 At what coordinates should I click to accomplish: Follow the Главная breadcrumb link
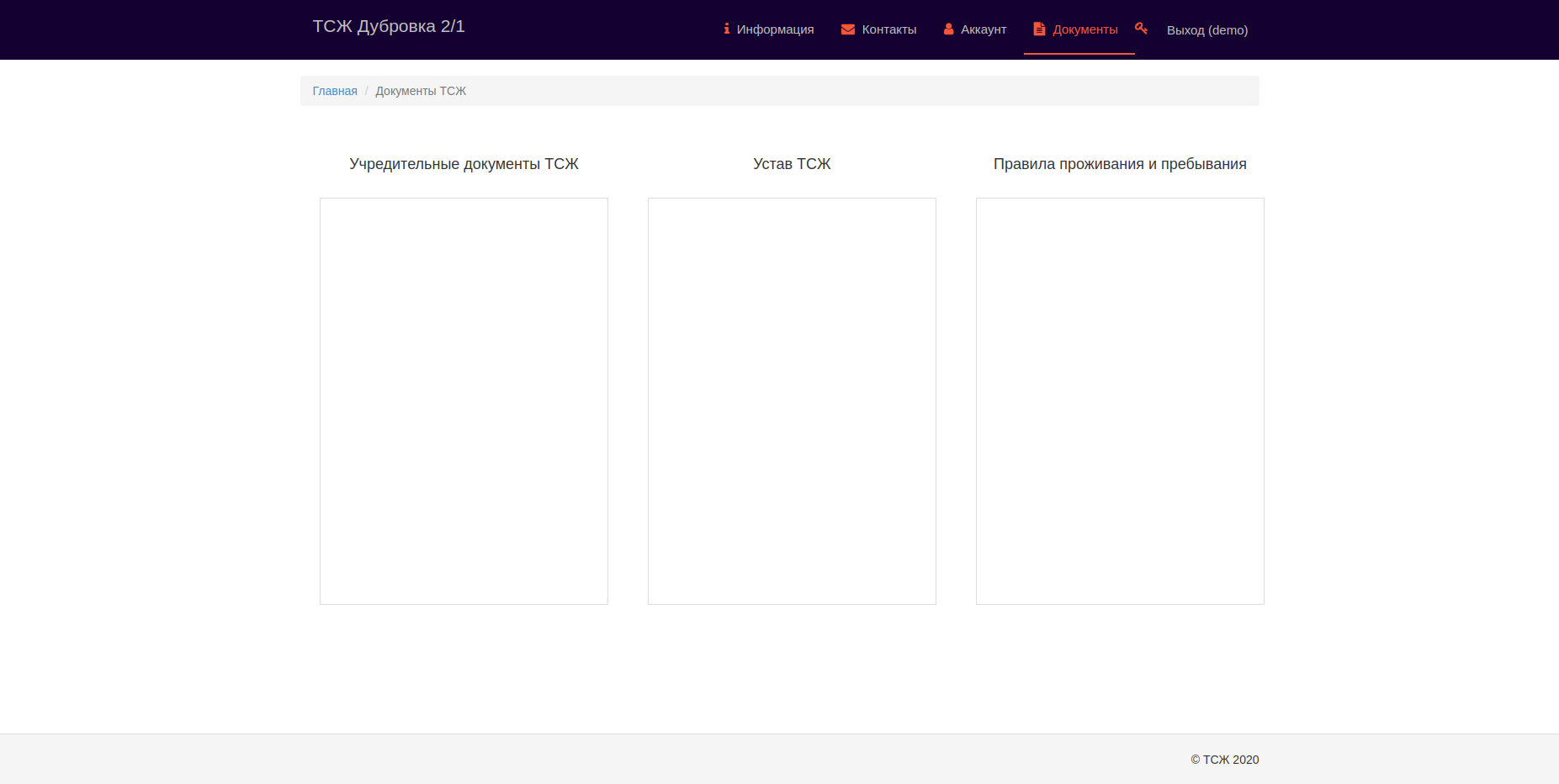pyautogui.click(x=335, y=91)
